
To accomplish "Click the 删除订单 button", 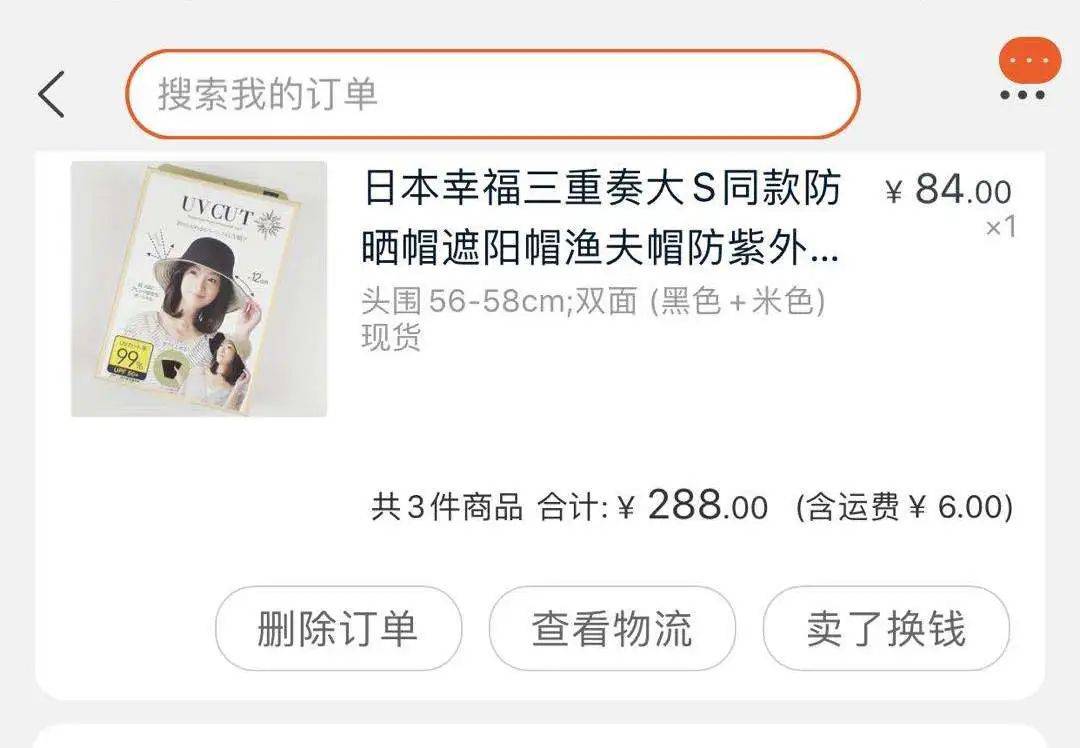I will tap(338, 628).
